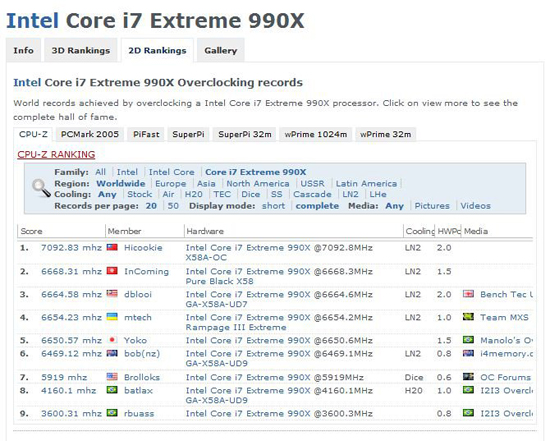Set cooling filter to TEC

tap(222, 194)
